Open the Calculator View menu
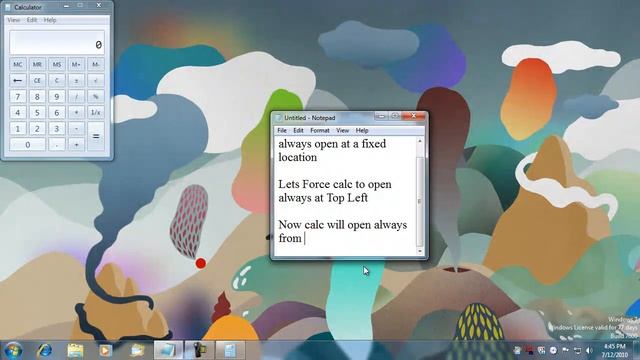The image size is (640, 360). pyautogui.click(x=13, y=20)
